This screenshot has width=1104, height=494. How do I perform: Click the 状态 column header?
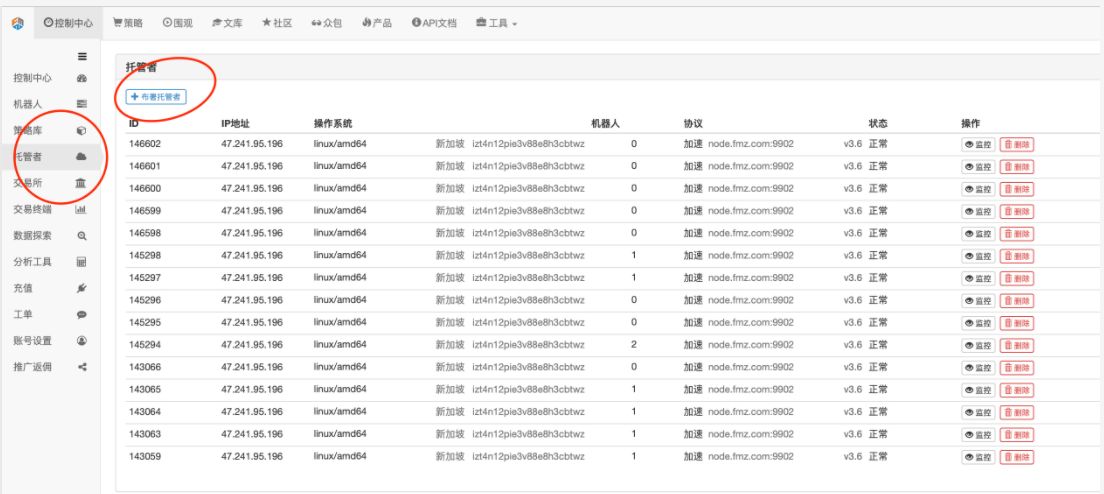click(x=878, y=123)
